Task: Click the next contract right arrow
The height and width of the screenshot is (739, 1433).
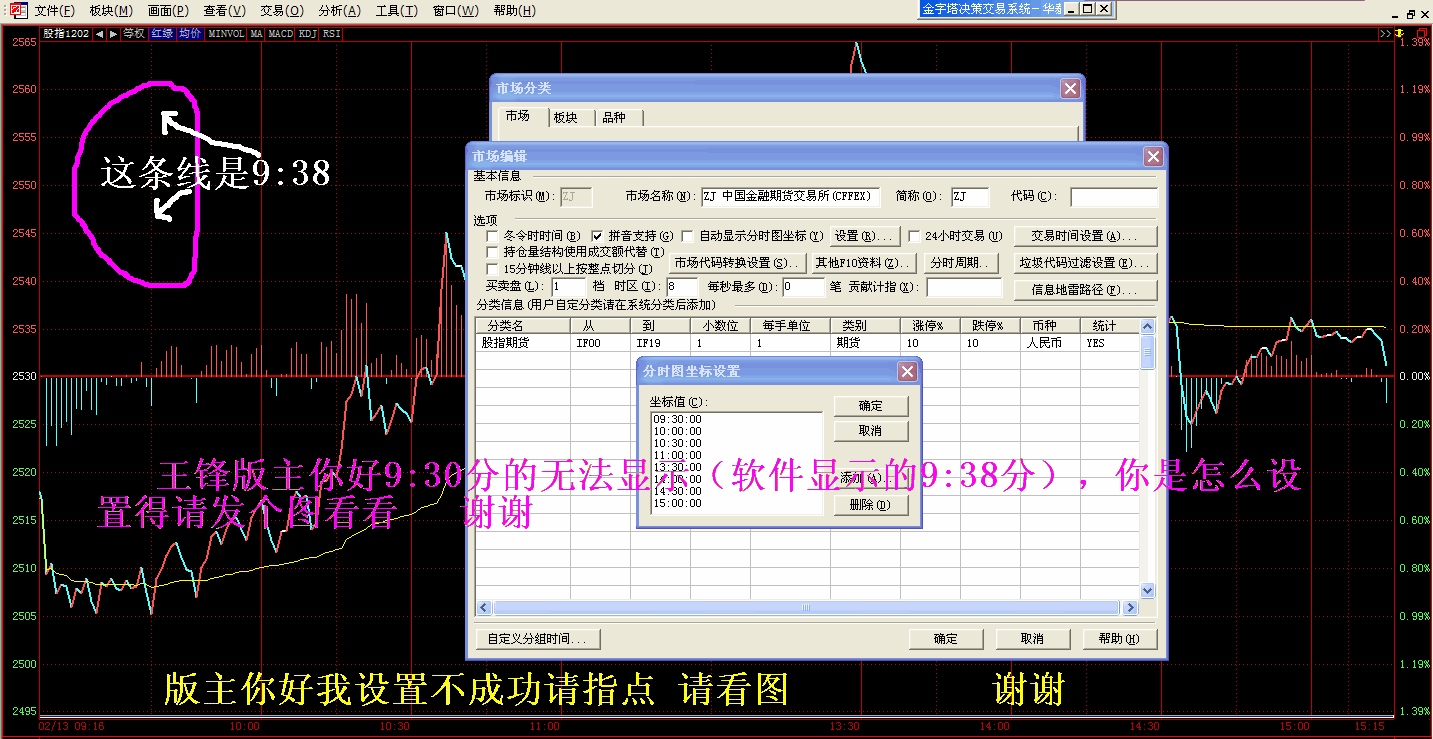Action: [x=113, y=34]
